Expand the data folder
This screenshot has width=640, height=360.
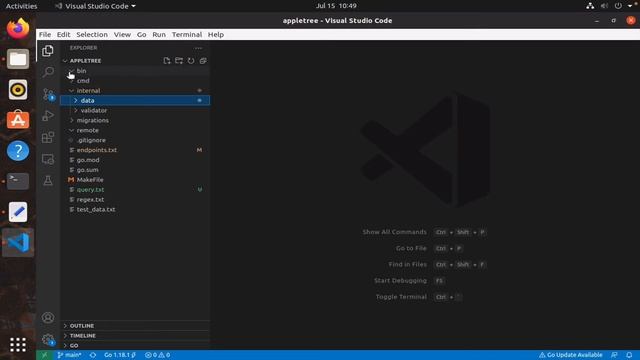(135, 100)
